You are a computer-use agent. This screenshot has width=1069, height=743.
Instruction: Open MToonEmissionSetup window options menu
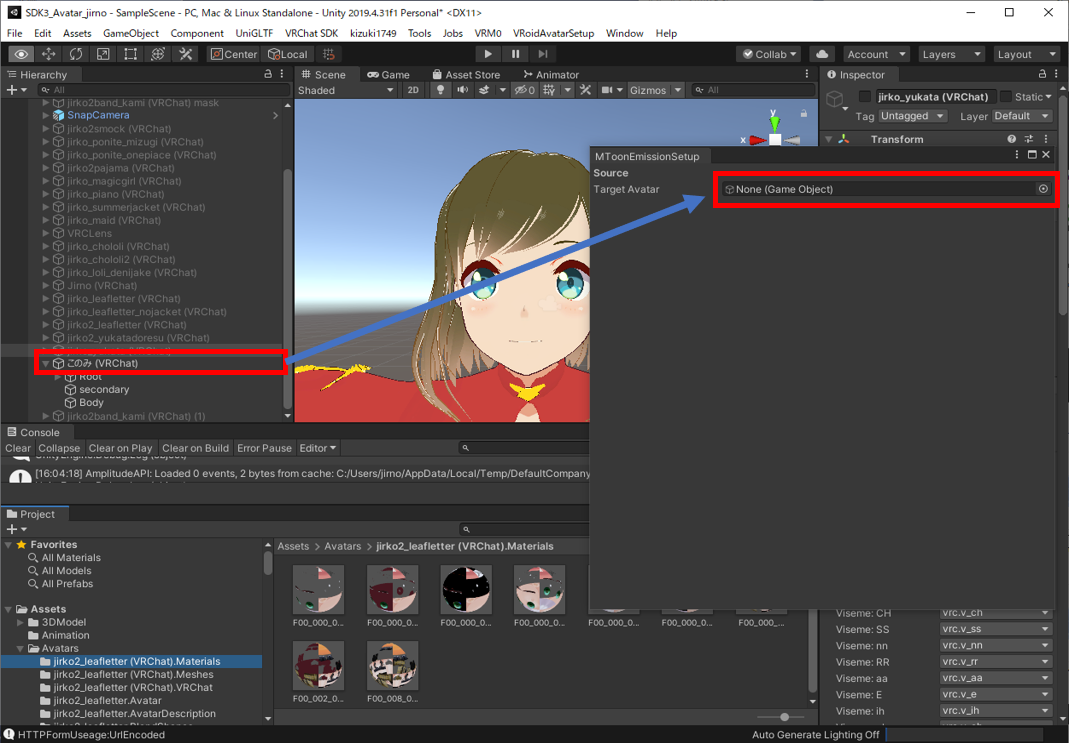coord(1017,155)
